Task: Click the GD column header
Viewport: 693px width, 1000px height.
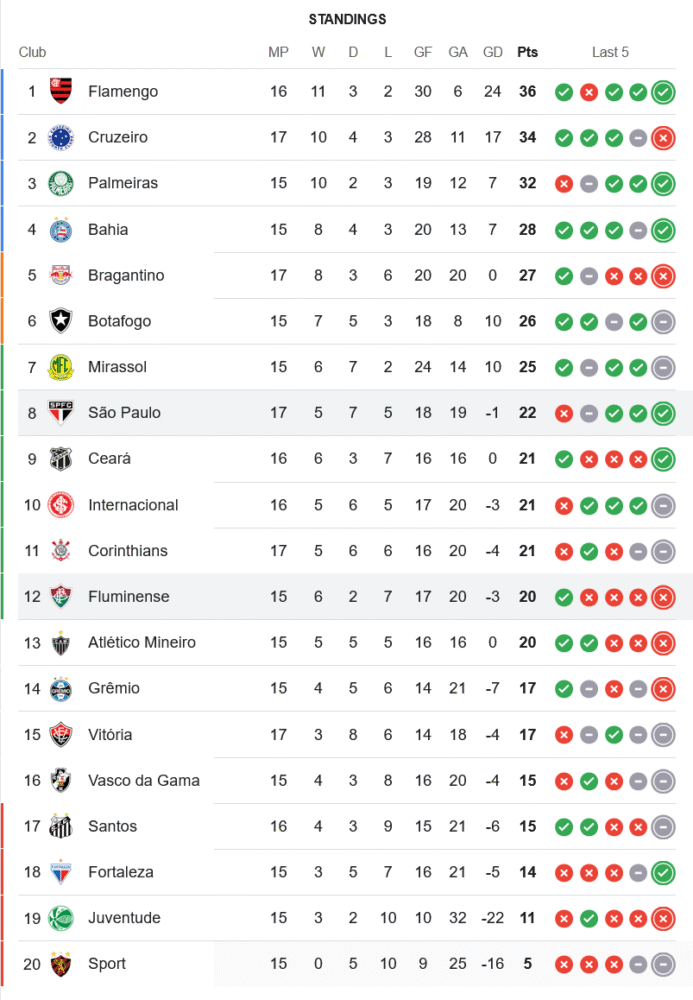Action: point(493,52)
